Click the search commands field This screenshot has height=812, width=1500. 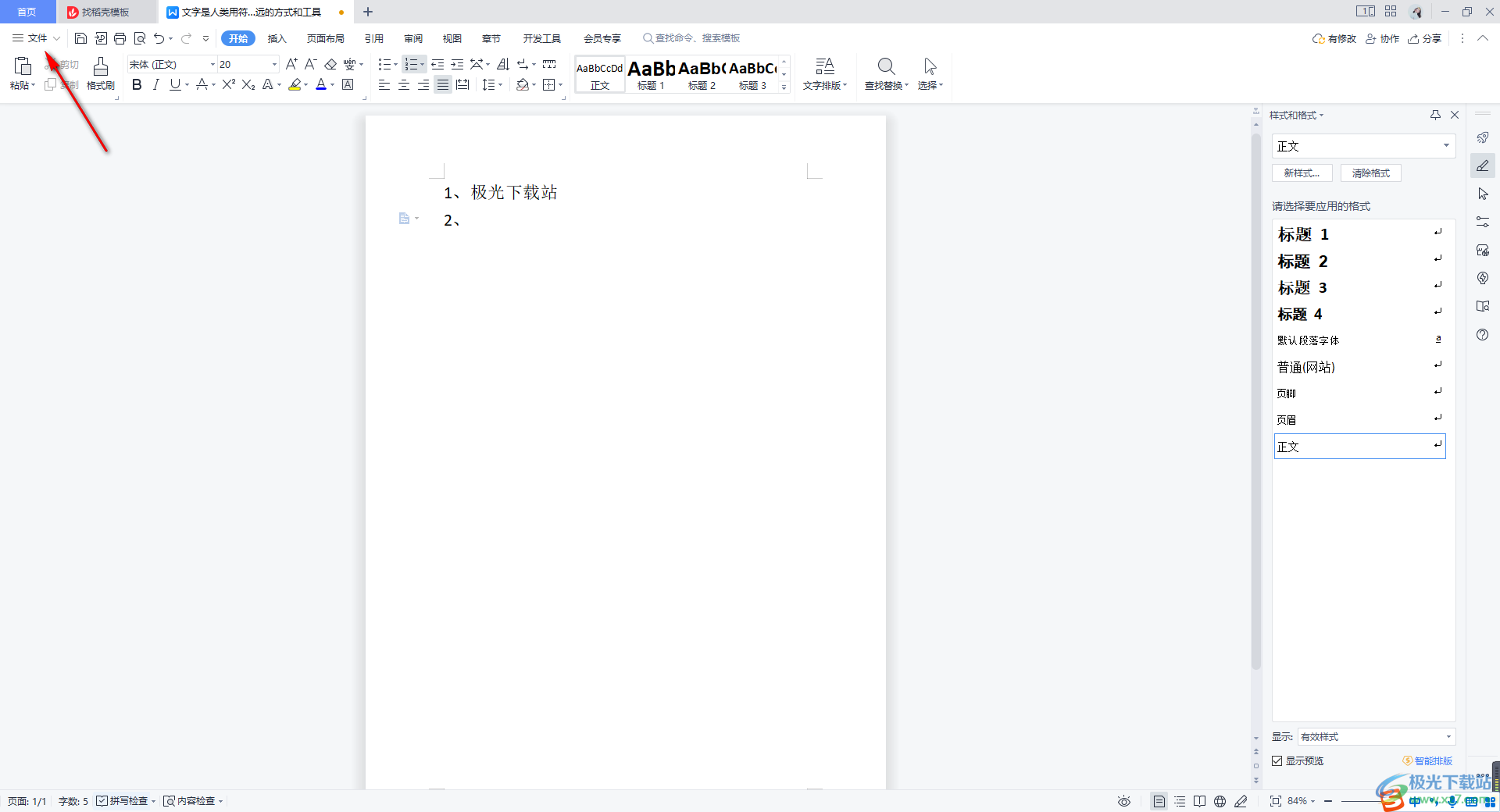691,38
